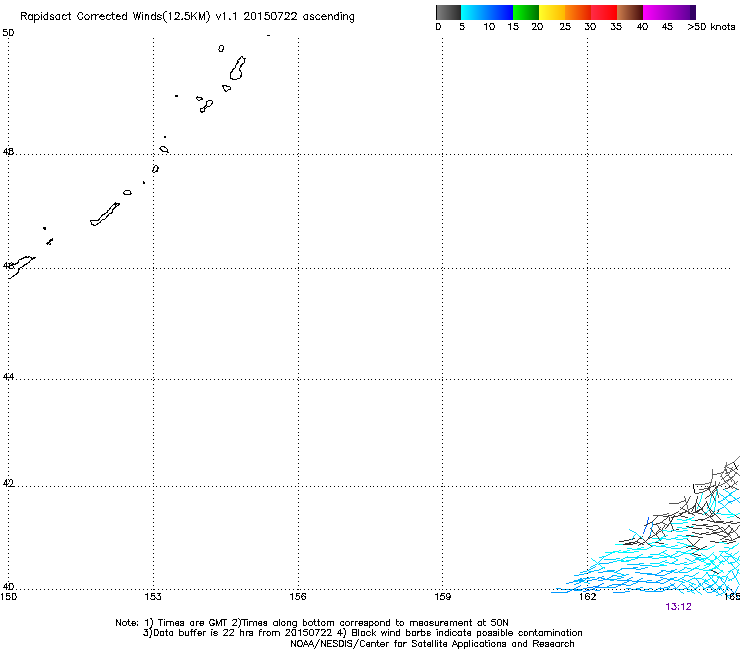Screen dimensions: 740x650
Task: Click the latitude label '42' on the left axis
Action: [x=8, y=483]
